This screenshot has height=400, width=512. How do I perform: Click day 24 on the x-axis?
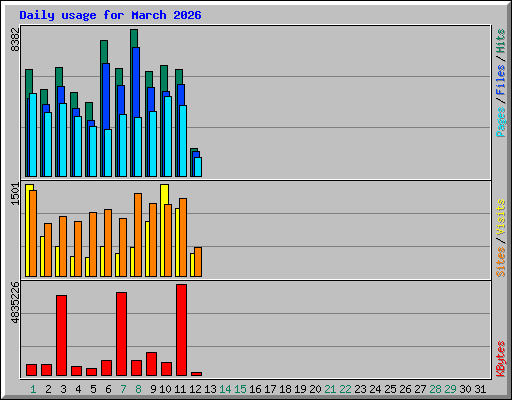(x=375, y=389)
